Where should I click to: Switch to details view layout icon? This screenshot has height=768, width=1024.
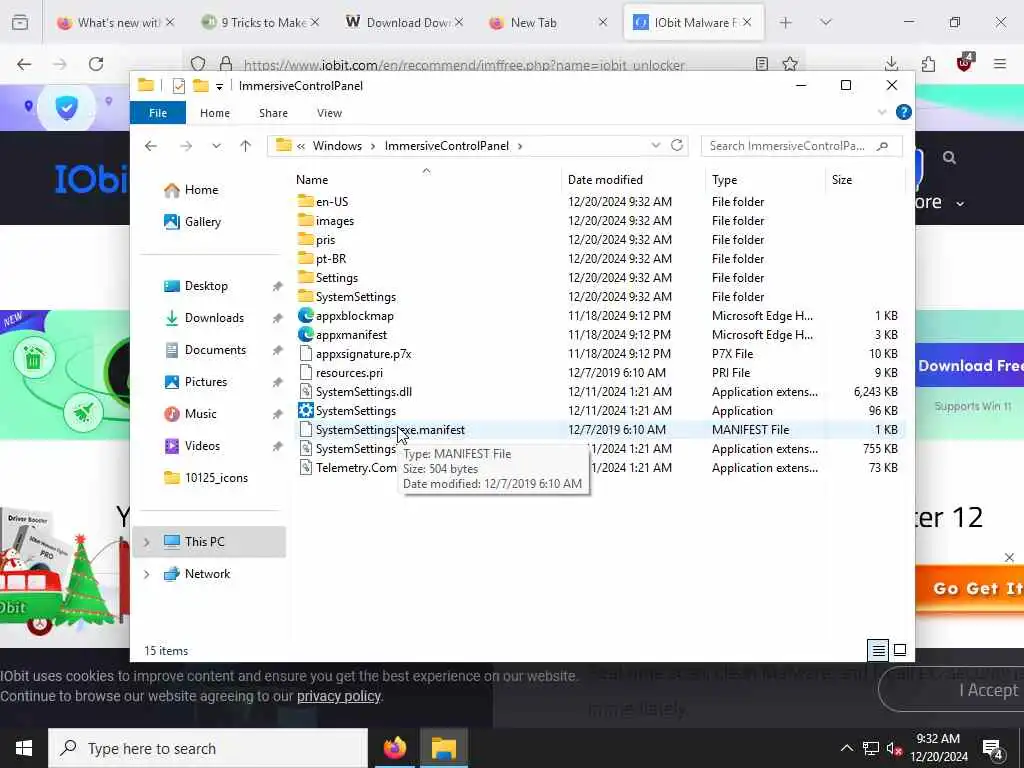[878, 650]
